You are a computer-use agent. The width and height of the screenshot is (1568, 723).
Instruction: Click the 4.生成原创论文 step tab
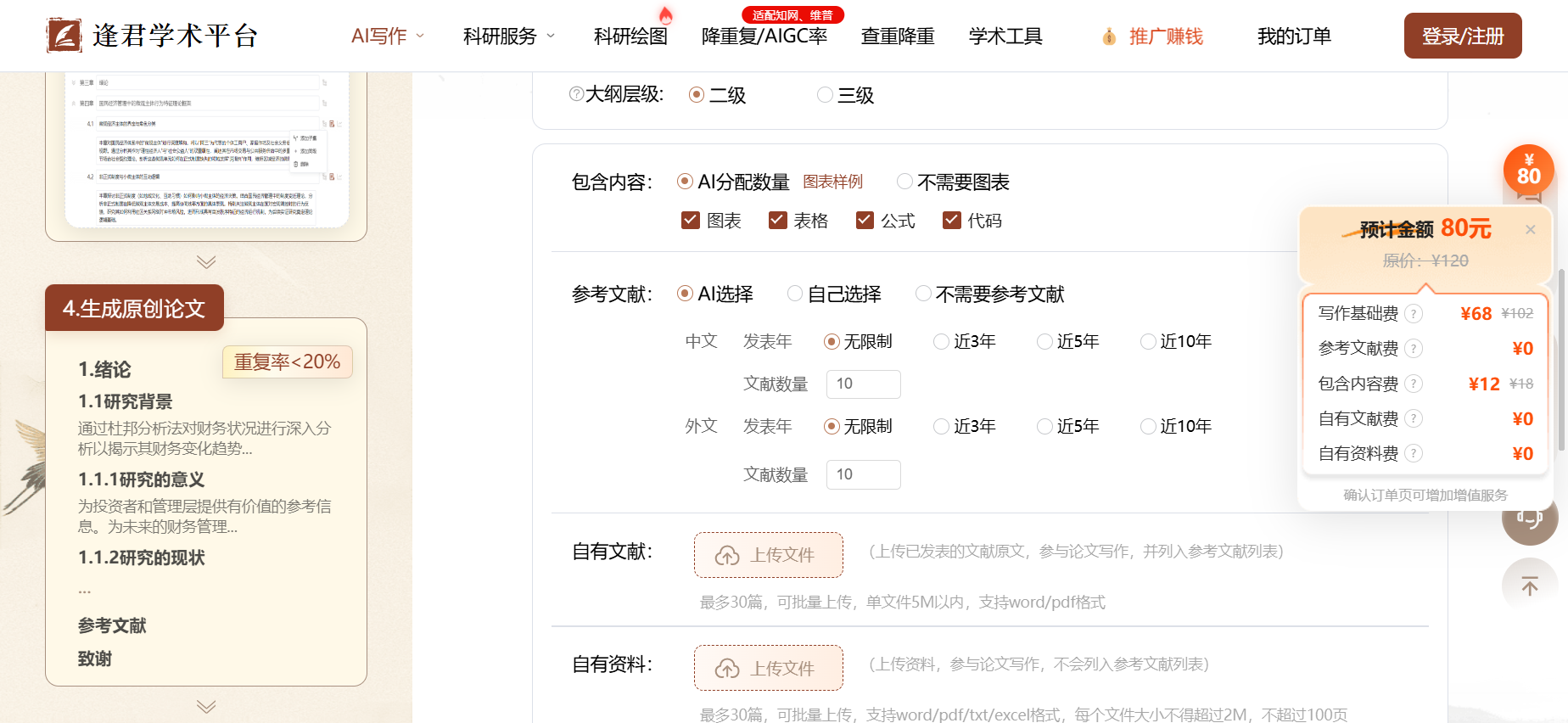point(134,308)
